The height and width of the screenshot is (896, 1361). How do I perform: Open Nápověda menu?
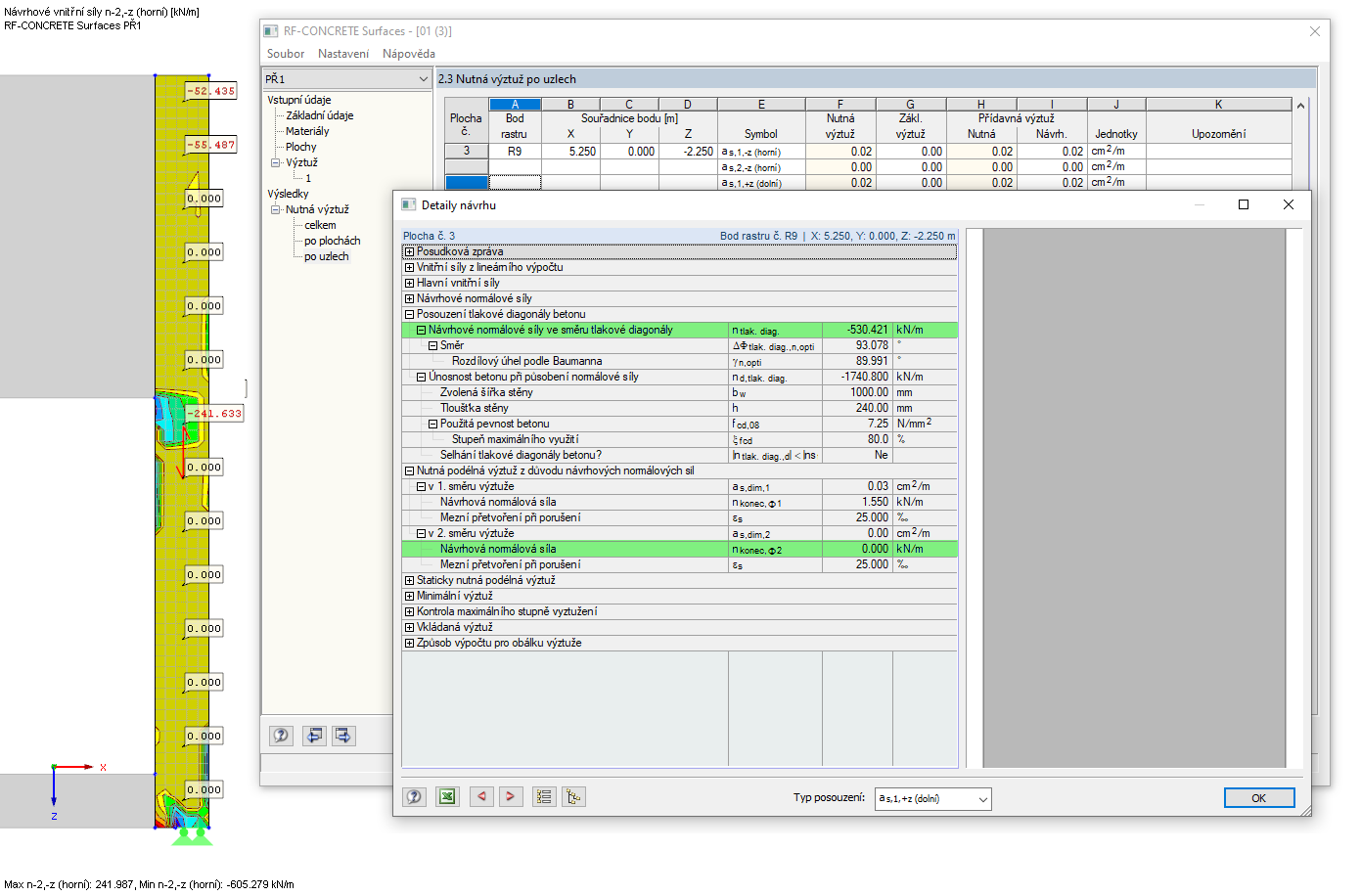[x=409, y=54]
